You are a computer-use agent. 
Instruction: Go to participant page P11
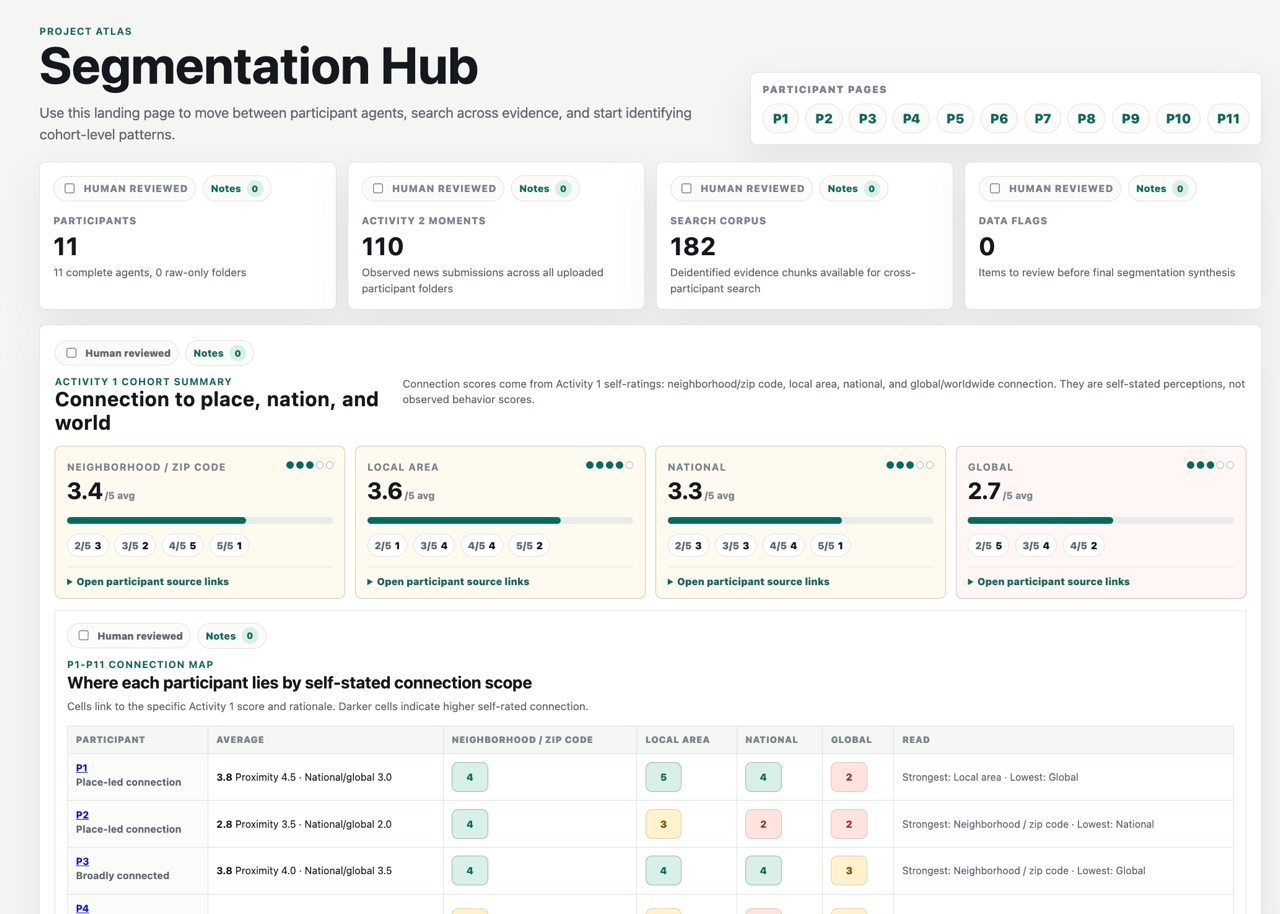point(1228,119)
